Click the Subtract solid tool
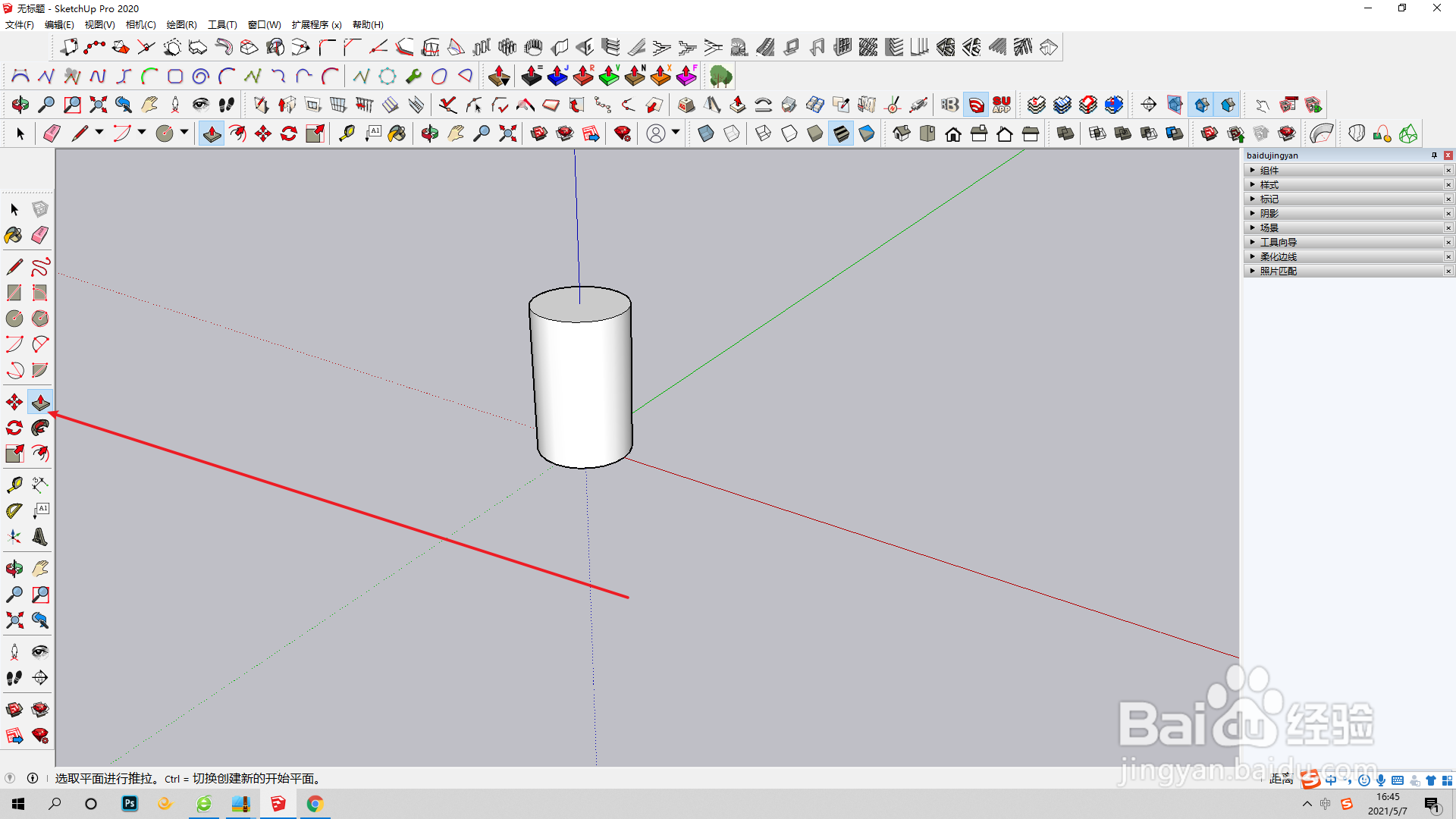The height and width of the screenshot is (819, 1456). tap(1149, 134)
